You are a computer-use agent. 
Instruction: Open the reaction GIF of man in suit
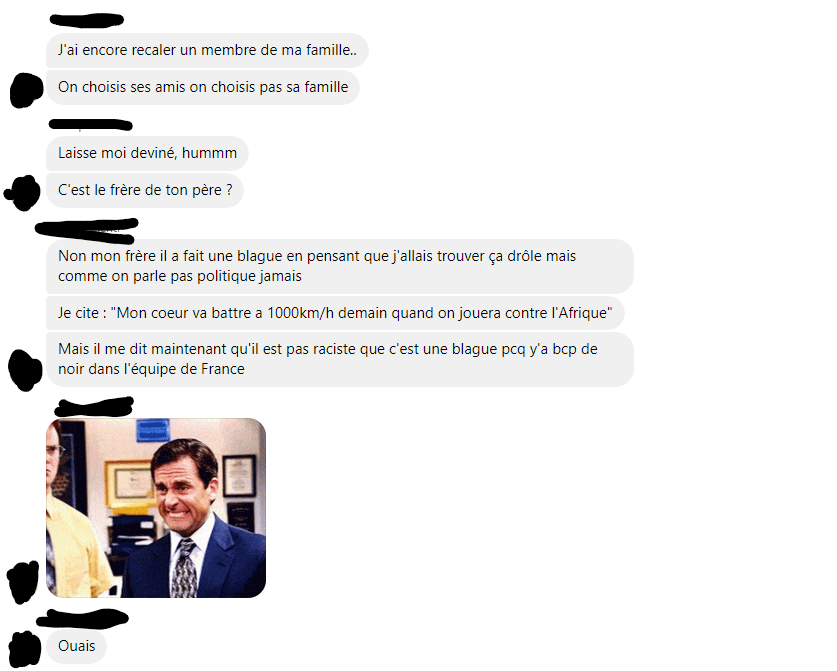(x=156, y=508)
